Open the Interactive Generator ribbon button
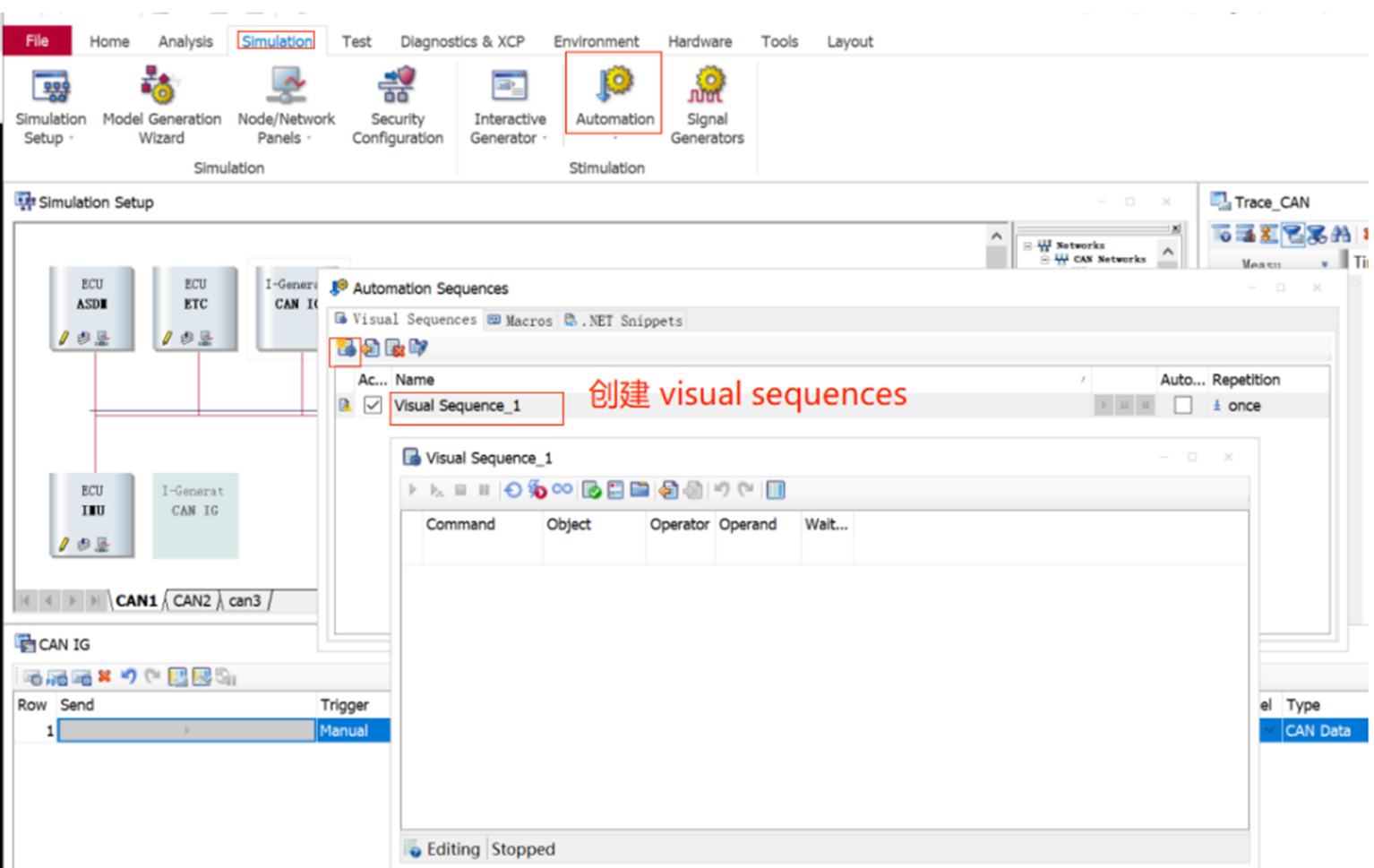This screenshot has width=1374, height=868. (509, 106)
